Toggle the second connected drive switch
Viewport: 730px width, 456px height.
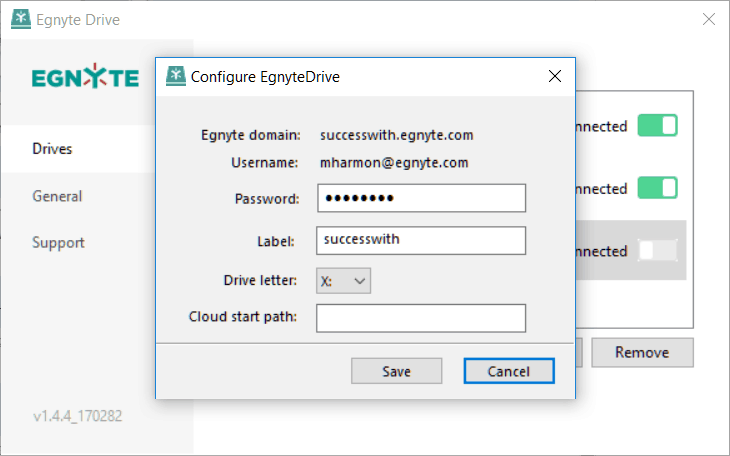click(x=657, y=188)
